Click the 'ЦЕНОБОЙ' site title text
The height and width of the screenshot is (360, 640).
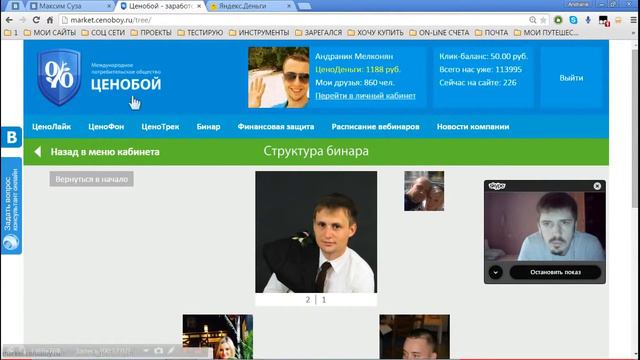126,84
